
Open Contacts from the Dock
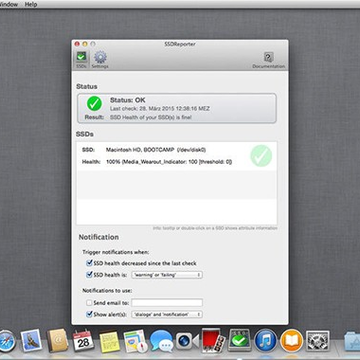(57, 341)
